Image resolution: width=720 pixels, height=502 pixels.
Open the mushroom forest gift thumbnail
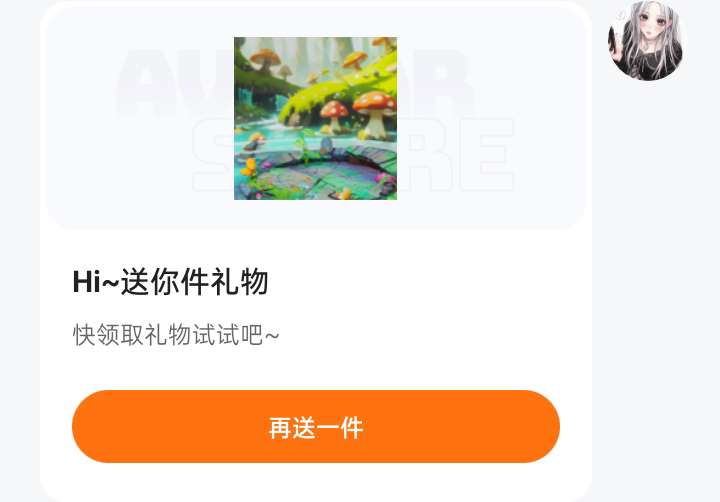click(x=315, y=118)
